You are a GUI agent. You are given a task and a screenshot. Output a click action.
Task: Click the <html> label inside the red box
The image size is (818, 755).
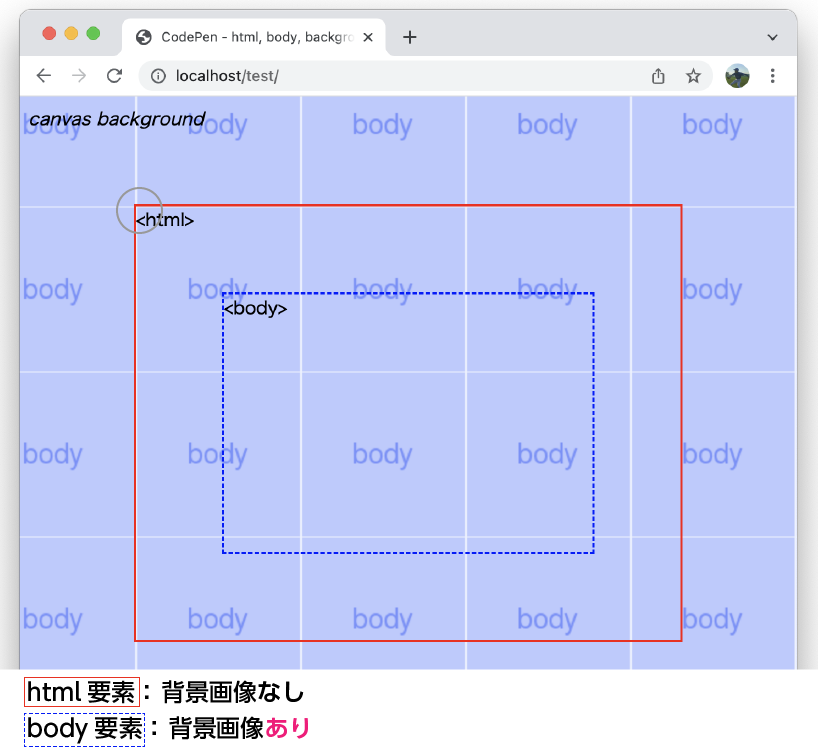point(166,220)
